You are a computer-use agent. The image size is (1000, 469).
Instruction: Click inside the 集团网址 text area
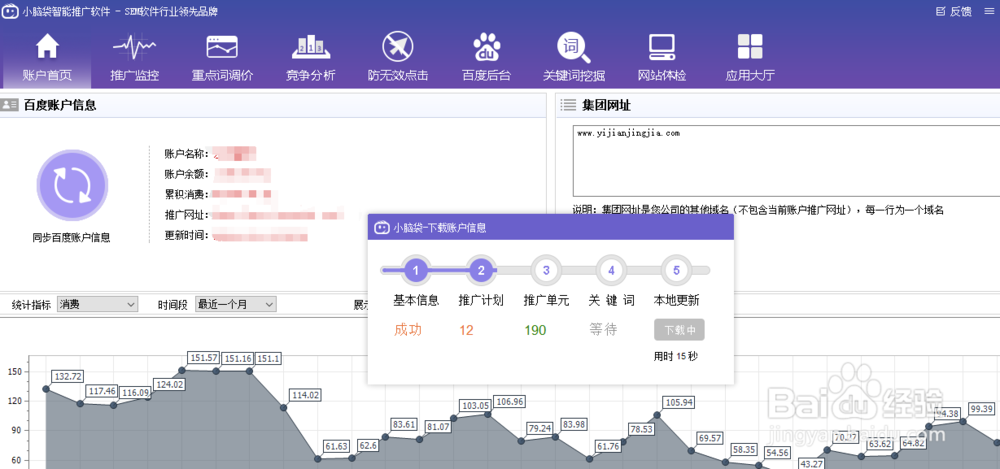(786, 161)
